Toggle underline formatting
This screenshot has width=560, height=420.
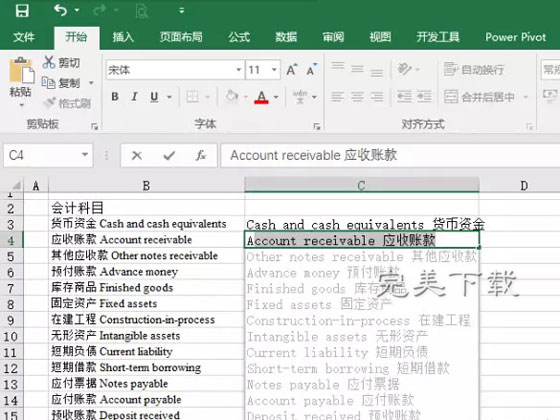154,96
